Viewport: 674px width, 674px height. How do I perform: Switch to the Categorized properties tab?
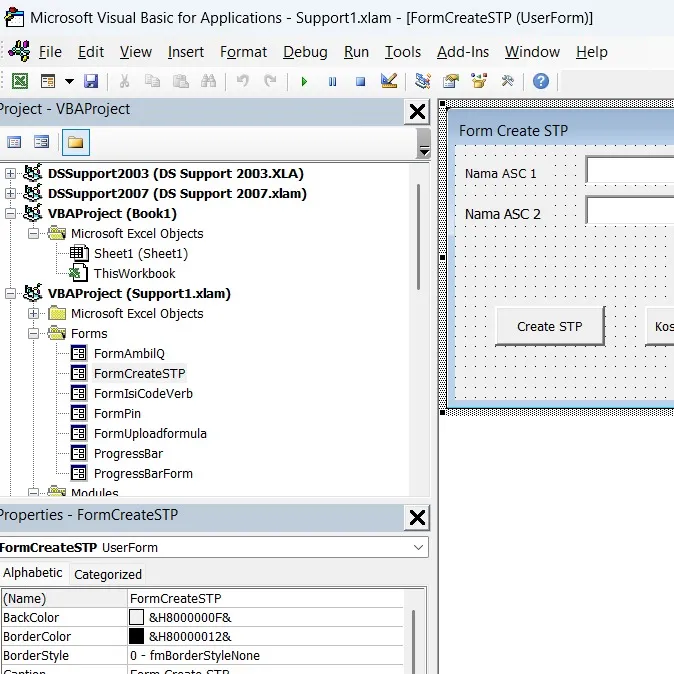[108, 574]
